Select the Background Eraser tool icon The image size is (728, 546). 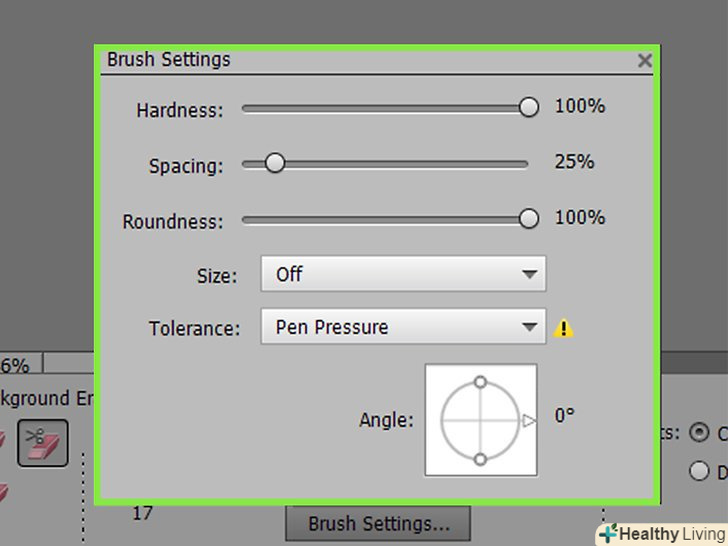(x=43, y=442)
